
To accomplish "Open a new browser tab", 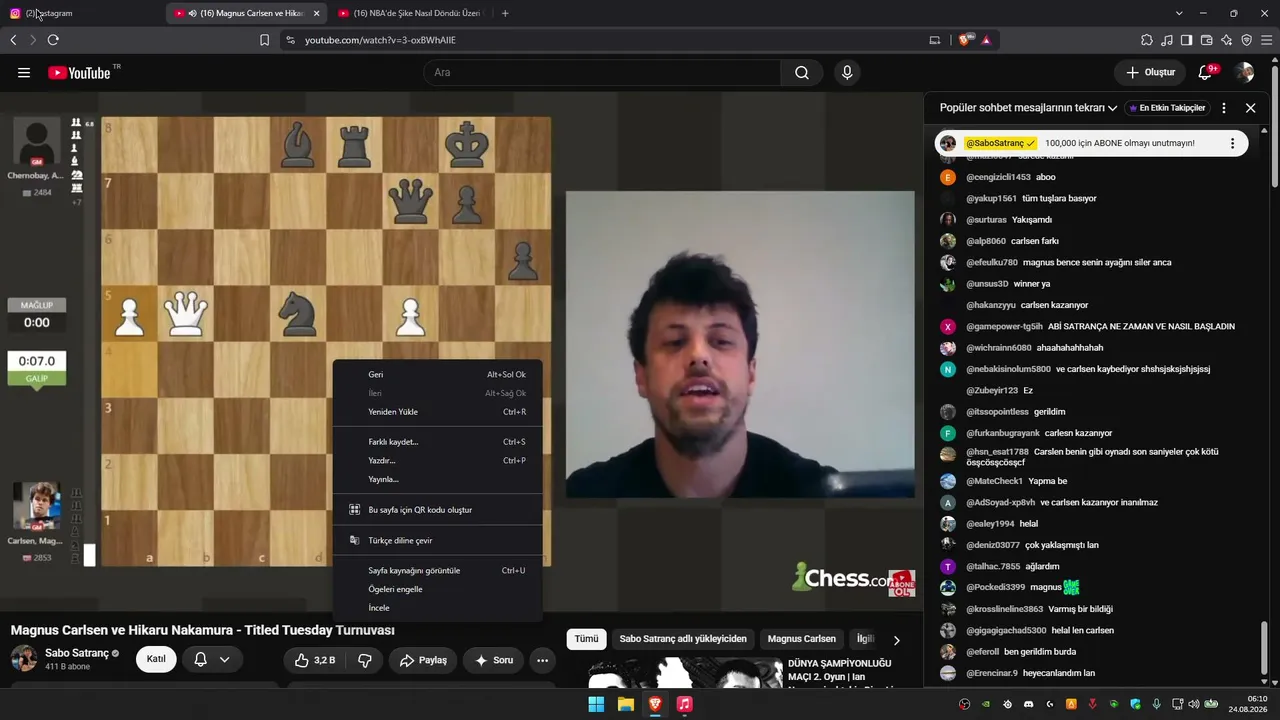I will (505, 13).
